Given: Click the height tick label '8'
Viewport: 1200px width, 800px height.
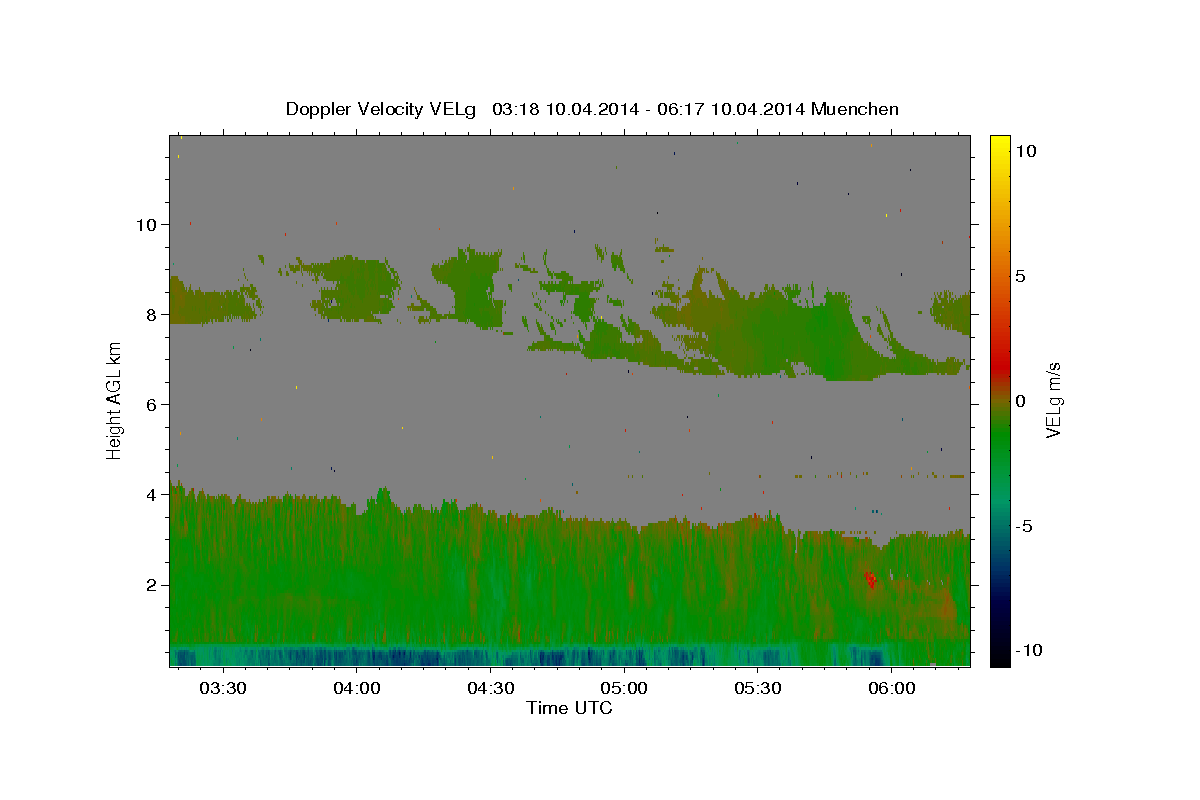Looking at the screenshot, I should pos(153,314).
